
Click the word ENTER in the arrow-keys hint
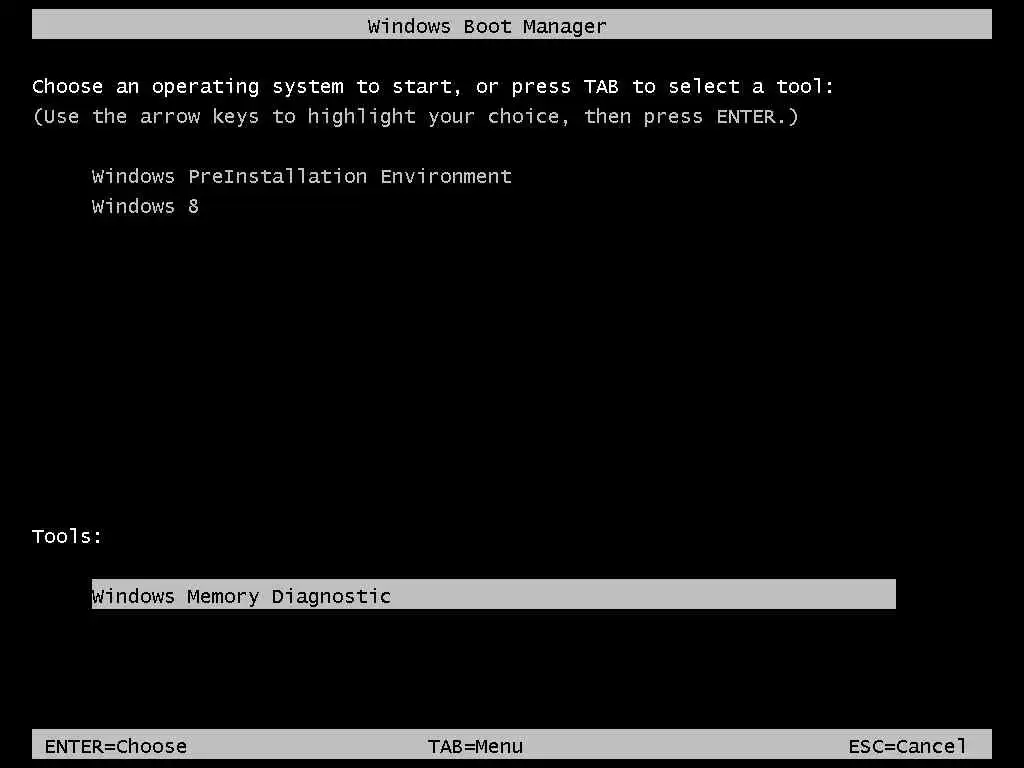click(x=746, y=116)
